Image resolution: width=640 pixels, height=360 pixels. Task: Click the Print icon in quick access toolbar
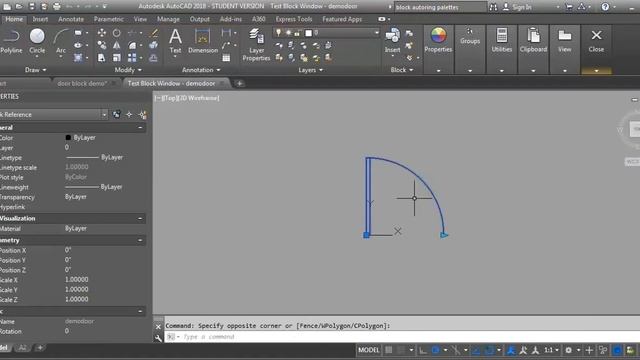(x=57, y=6)
